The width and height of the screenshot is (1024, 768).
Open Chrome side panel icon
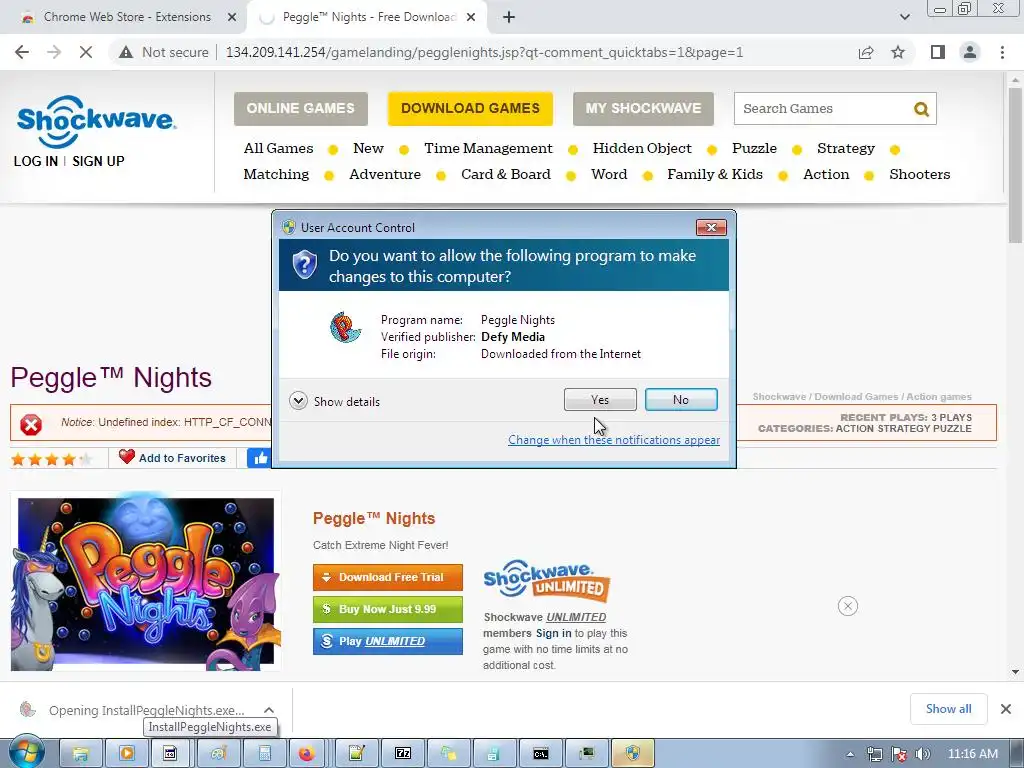938,52
